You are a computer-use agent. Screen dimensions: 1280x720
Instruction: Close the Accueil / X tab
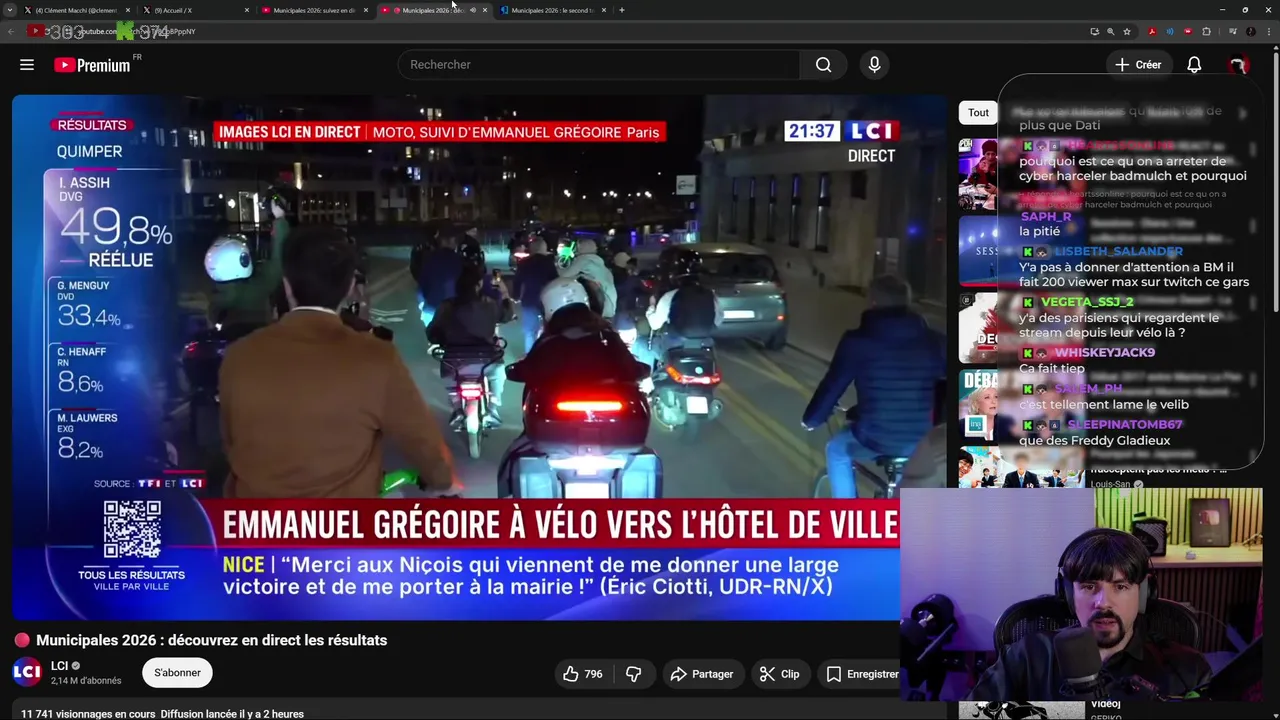pyautogui.click(x=246, y=10)
